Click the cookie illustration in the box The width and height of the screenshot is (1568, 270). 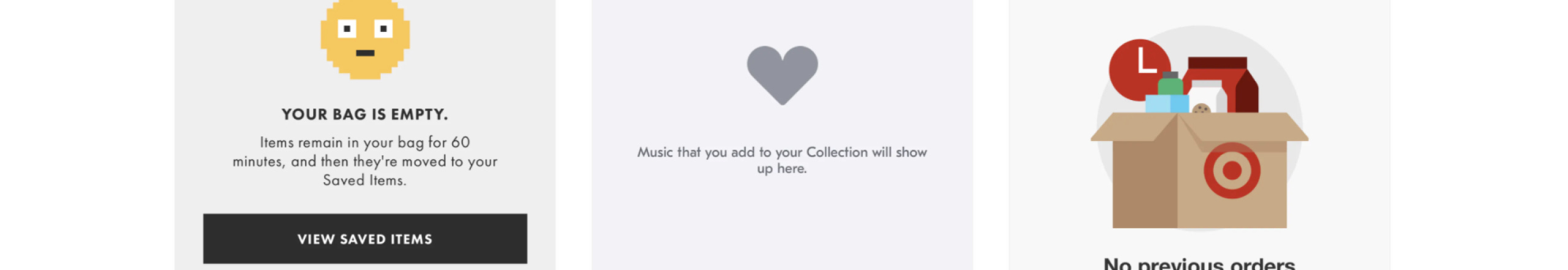click(x=1201, y=109)
